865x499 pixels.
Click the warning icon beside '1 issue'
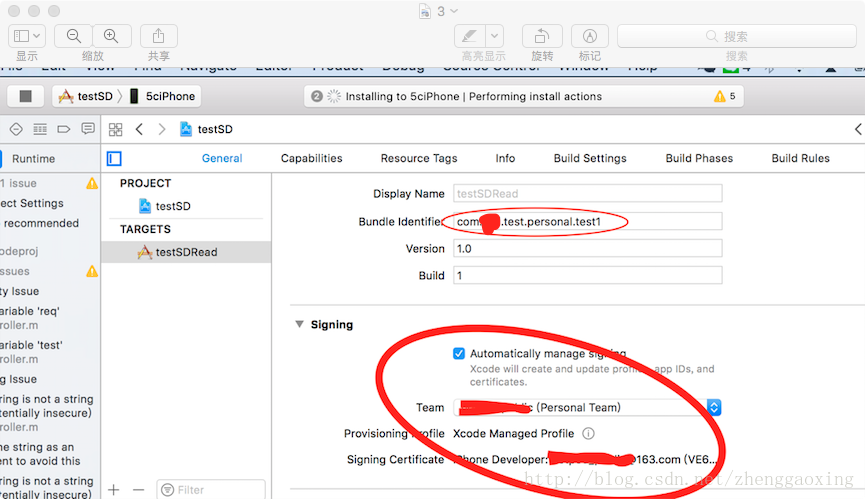point(92,183)
